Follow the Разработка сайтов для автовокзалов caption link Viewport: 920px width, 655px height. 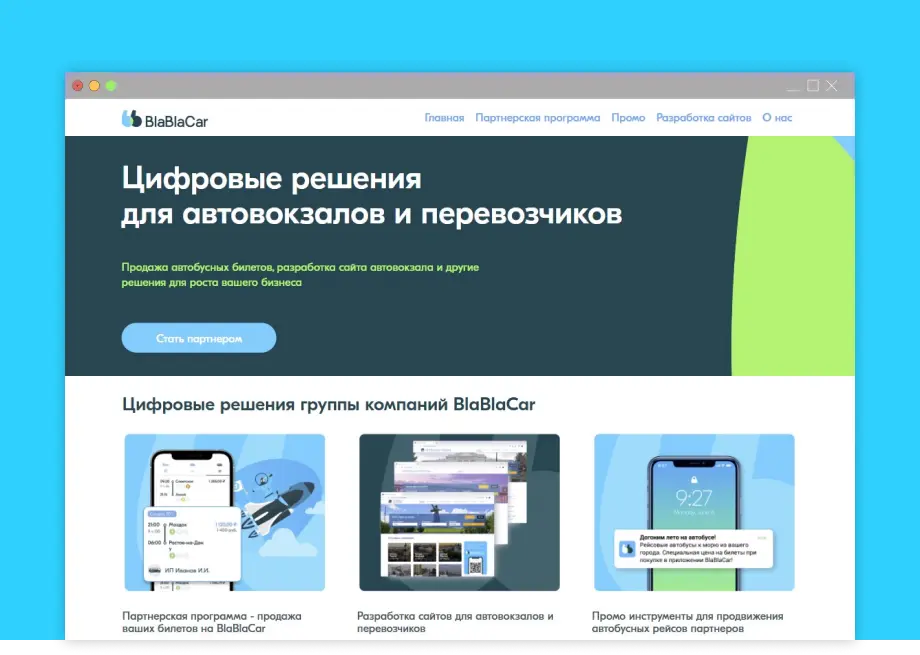(455, 622)
